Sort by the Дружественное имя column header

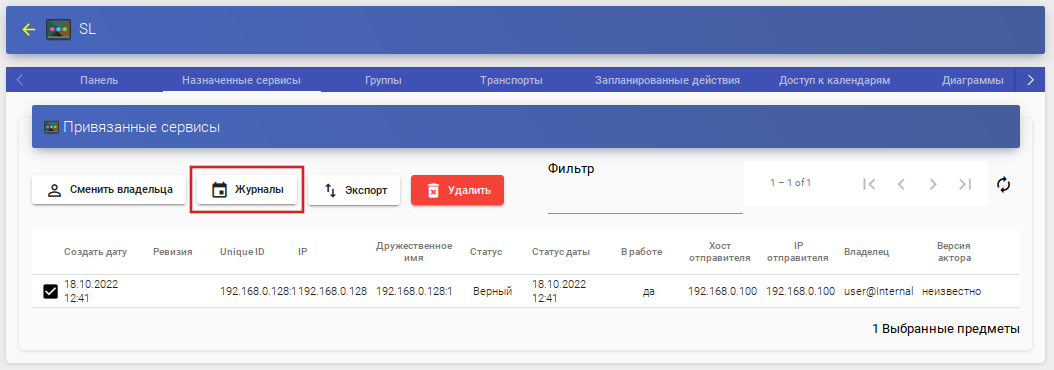(x=414, y=252)
